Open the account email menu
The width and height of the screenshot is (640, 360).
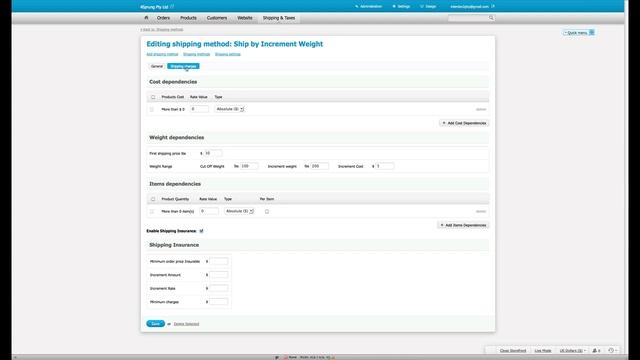click(469, 7)
